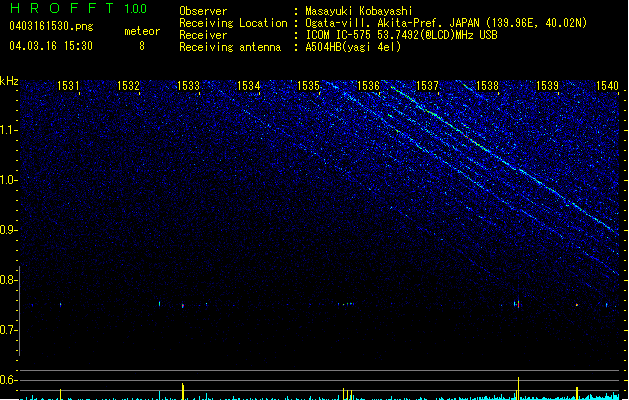The height and width of the screenshot is (400, 629).
Task: Click the 1.1 kHz frequency tick label
Action: click(x=8, y=130)
